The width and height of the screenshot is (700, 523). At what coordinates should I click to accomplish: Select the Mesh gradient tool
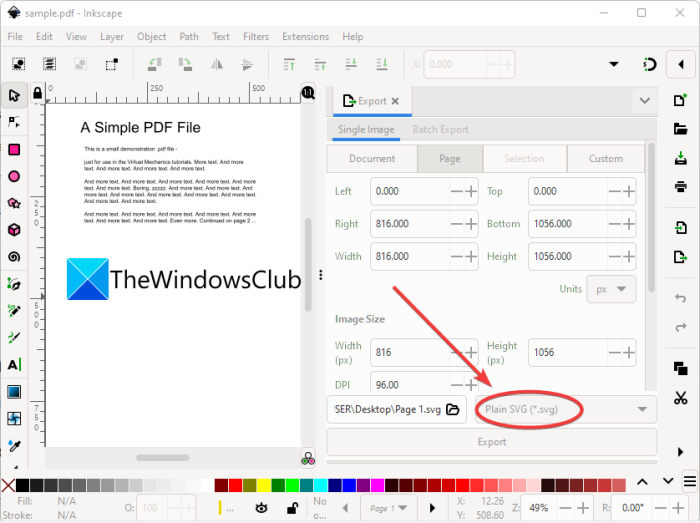pos(14,419)
